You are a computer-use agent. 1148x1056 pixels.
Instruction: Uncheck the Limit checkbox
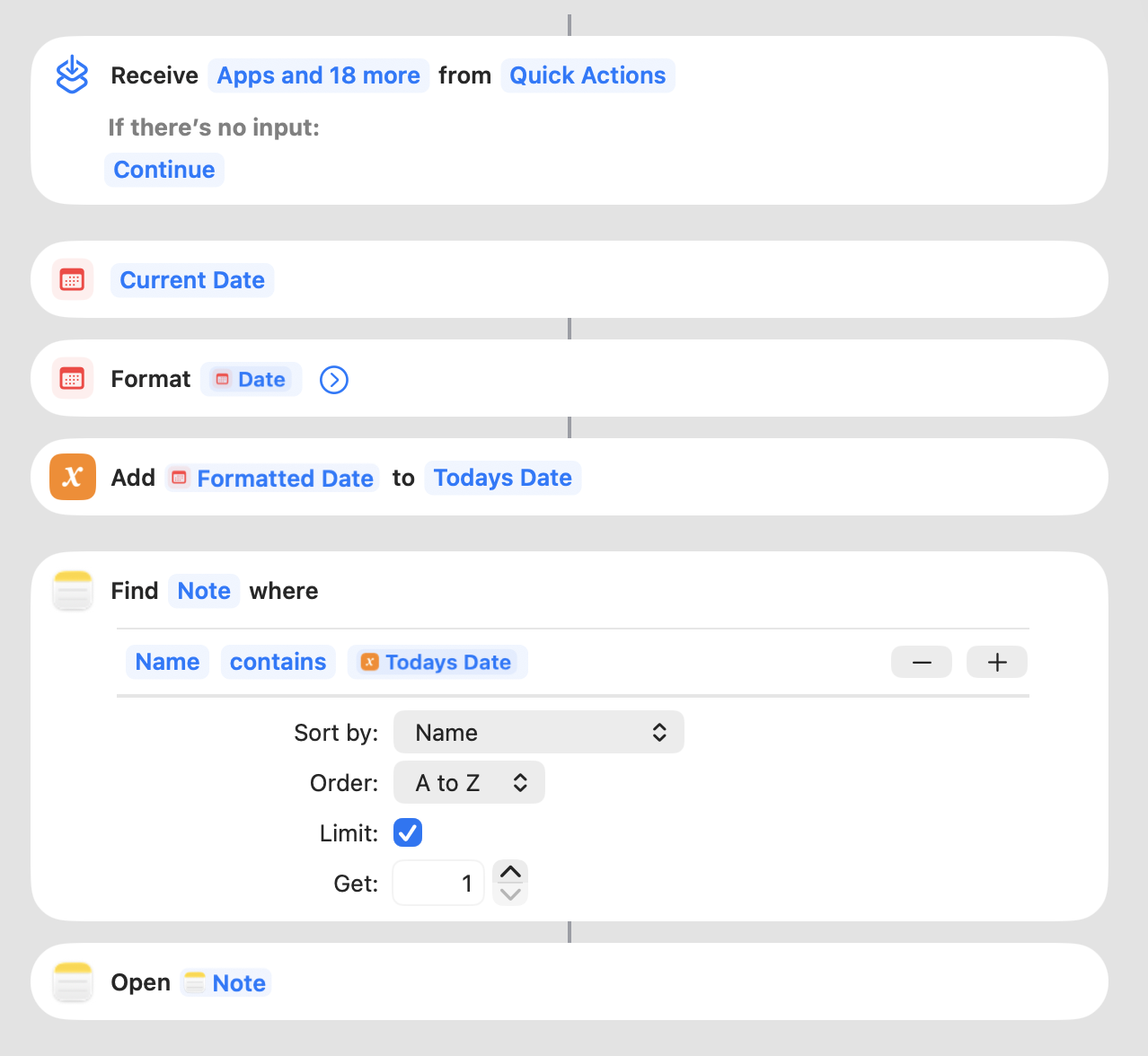[x=408, y=833]
